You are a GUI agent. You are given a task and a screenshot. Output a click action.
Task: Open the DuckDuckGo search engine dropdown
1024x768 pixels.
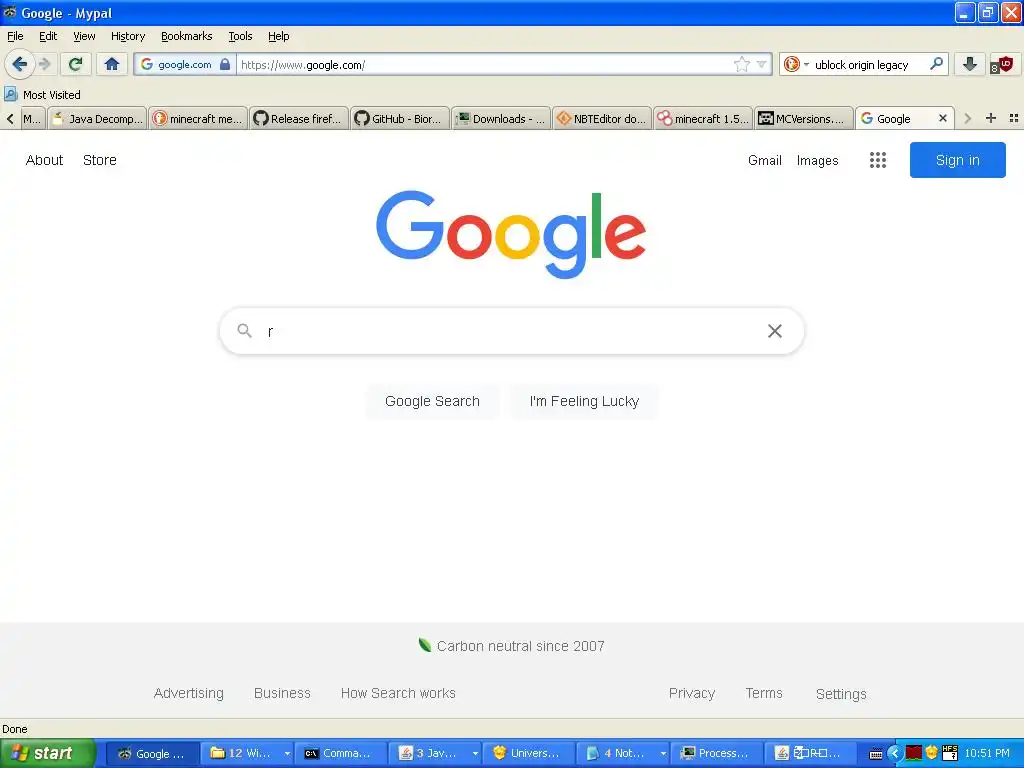pos(796,64)
